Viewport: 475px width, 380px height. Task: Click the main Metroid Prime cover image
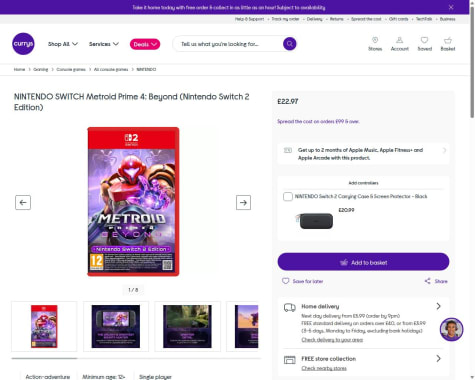pyautogui.click(x=133, y=201)
